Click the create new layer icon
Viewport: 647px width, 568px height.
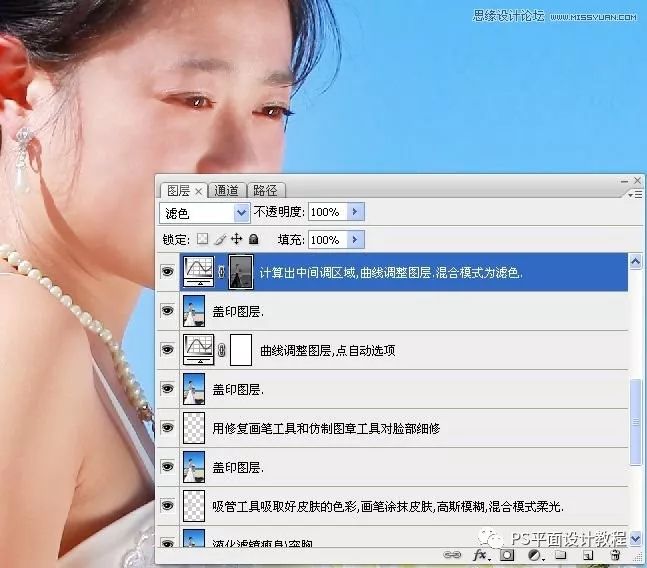click(588, 555)
